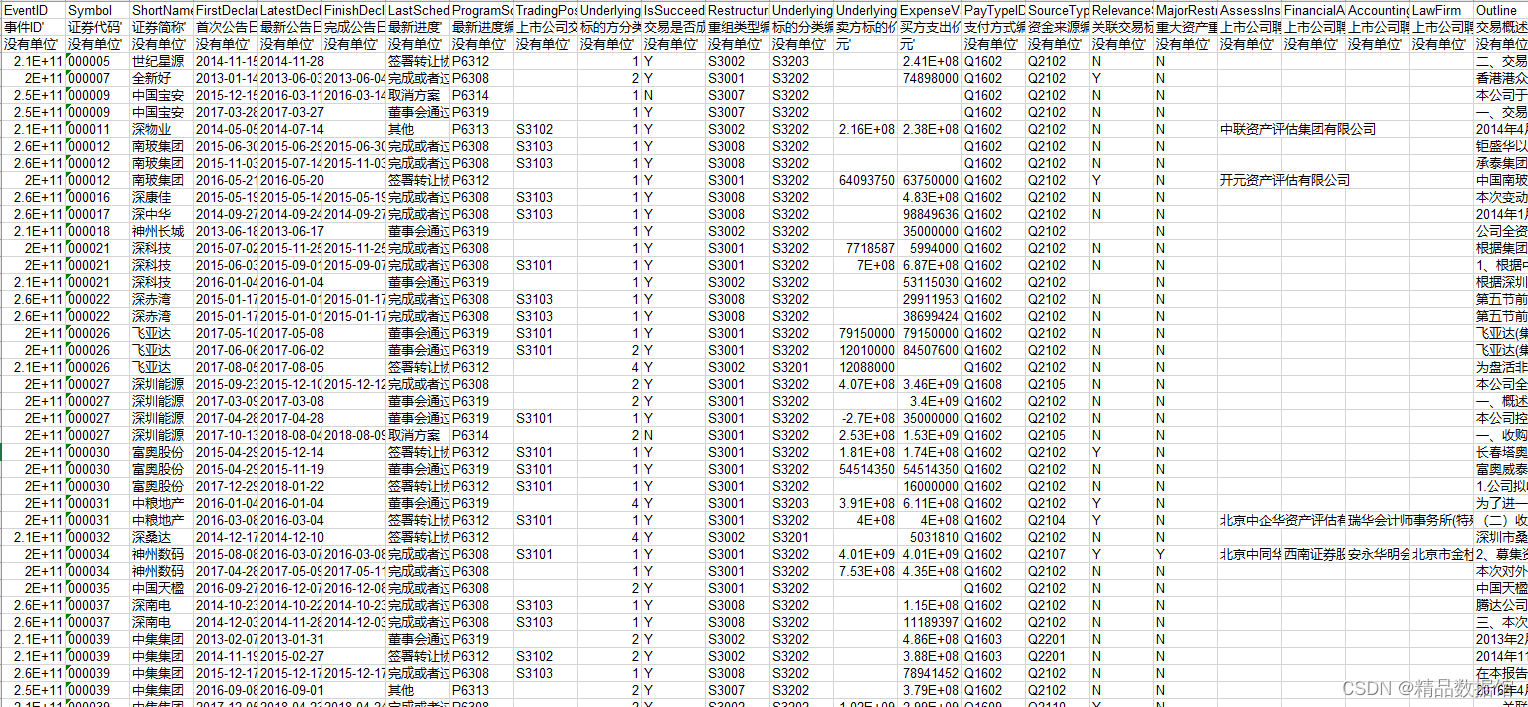This screenshot has width=1528, height=707.
Task: Click symbol cell 000011
Action: (97, 129)
